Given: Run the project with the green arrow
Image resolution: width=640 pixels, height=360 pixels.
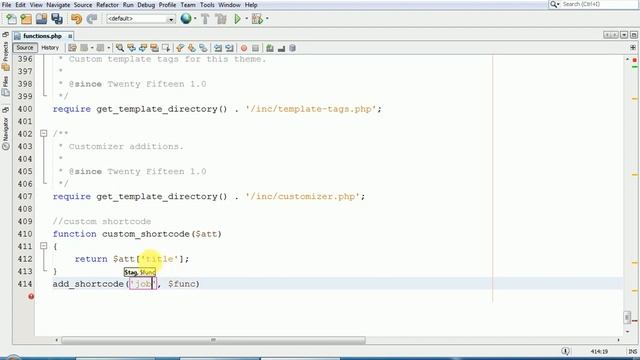Looking at the screenshot, I should (237, 19).
